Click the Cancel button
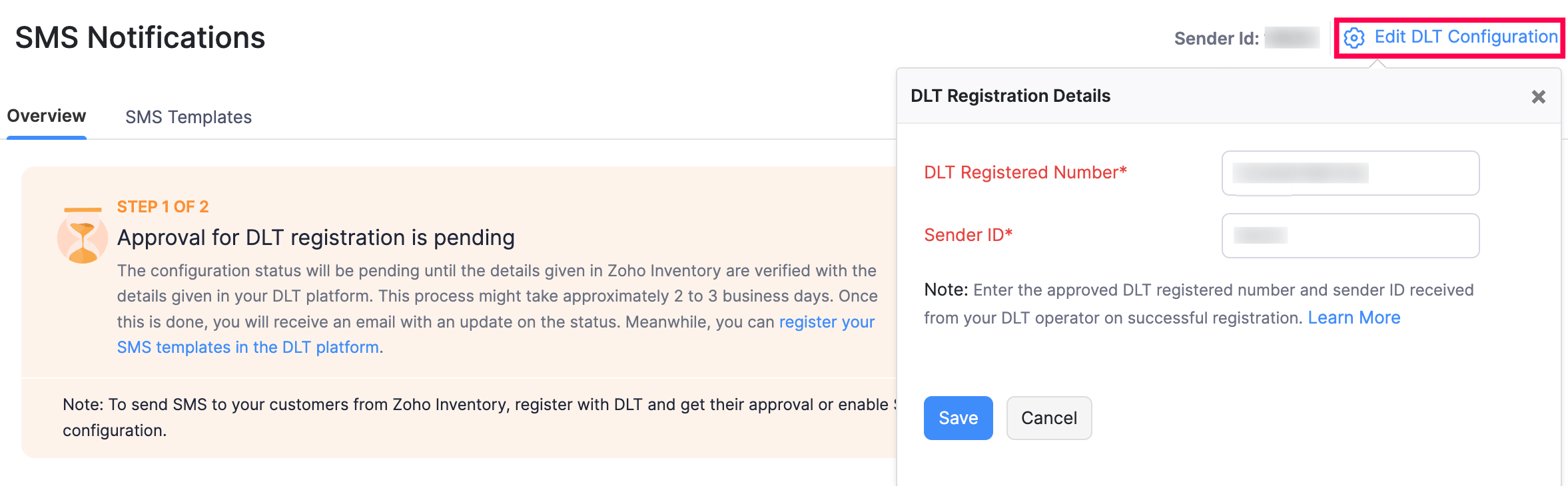This screenshot has height=486, width=1568. point(1048,418)
